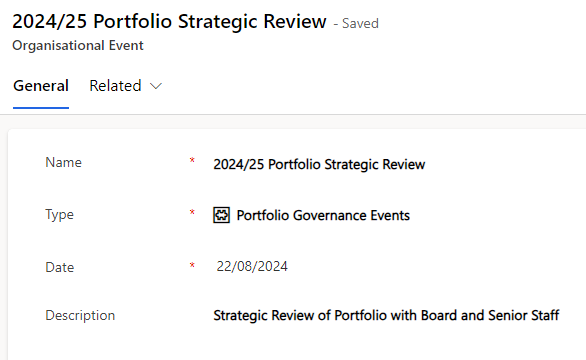Viewport: 586px width, 360px height.
Task: Click the Organisational Event subtitle text
Action: click(78, 46)
